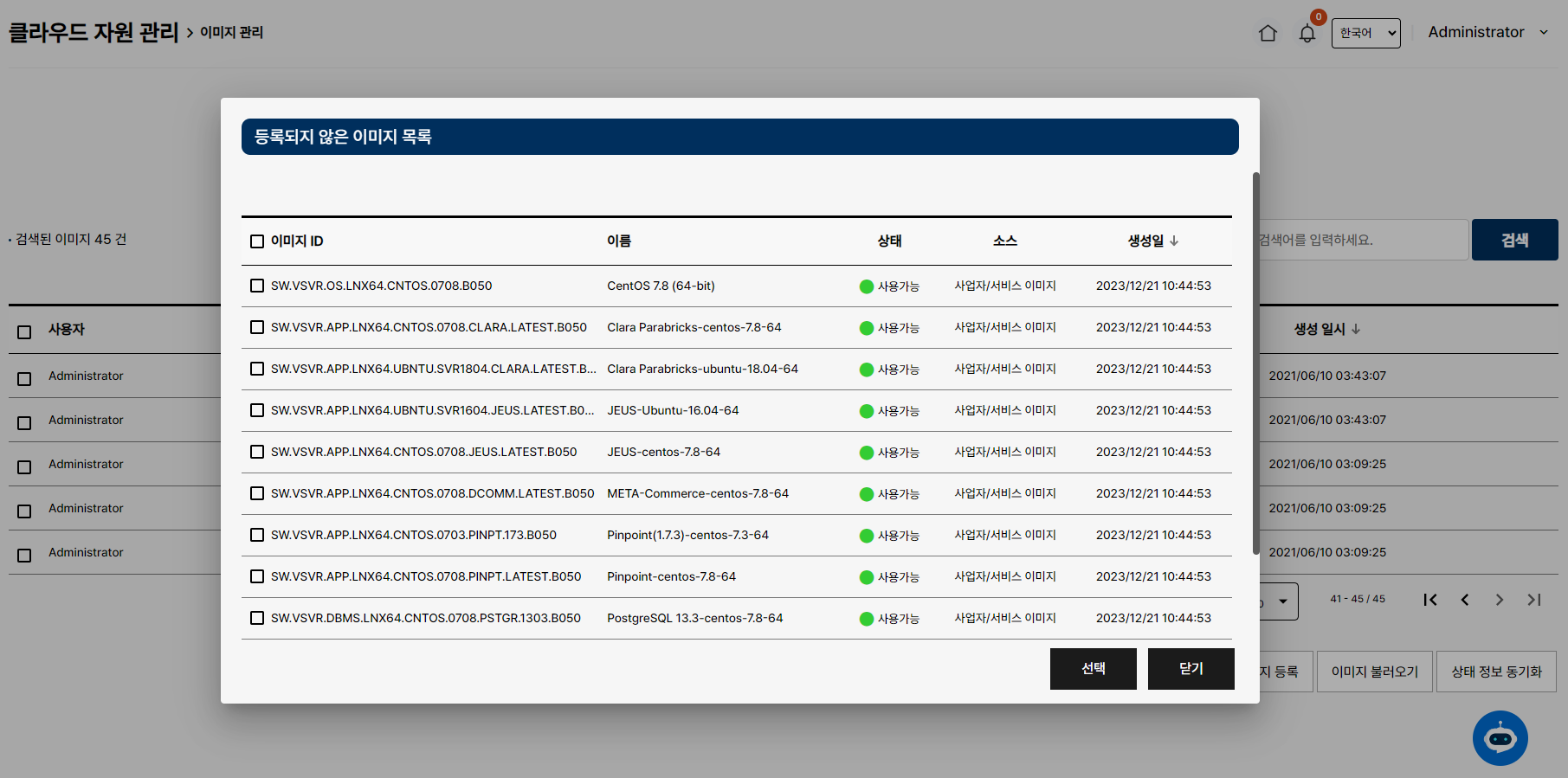Expand the Administrator account menu
The image size is (1568, 778).
pos(1487,32)
